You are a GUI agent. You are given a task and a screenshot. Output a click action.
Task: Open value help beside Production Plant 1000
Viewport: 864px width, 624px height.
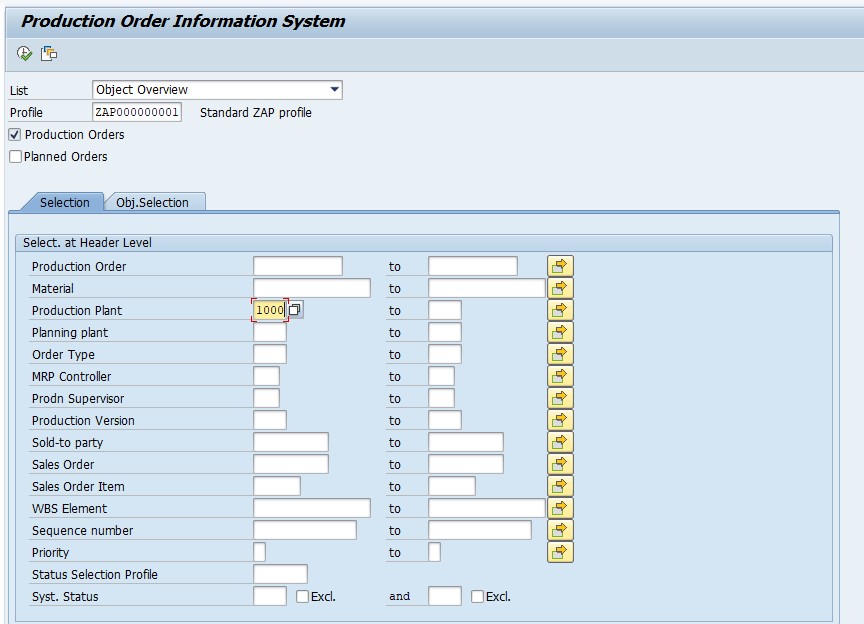pos(296,310)
